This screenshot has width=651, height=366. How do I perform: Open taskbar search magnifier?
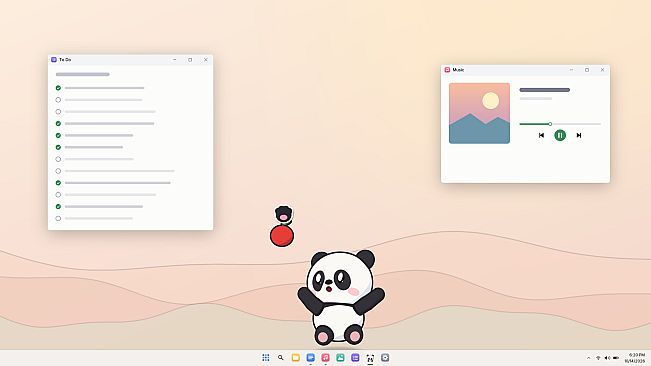click(281, 358)
